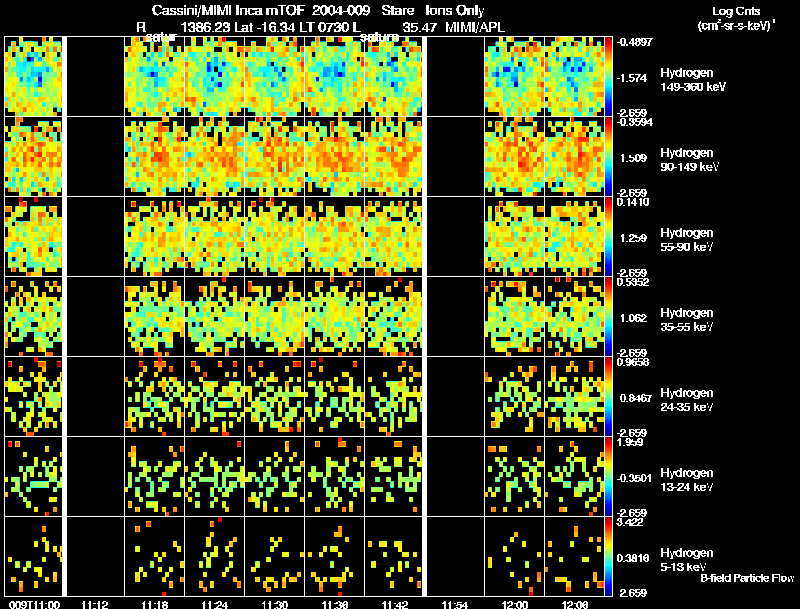Image resolution: width=800 pixels, height=609 pixels.
Task: Click the '-0.4897' color scale maximum
Action: tap(634, 42)
